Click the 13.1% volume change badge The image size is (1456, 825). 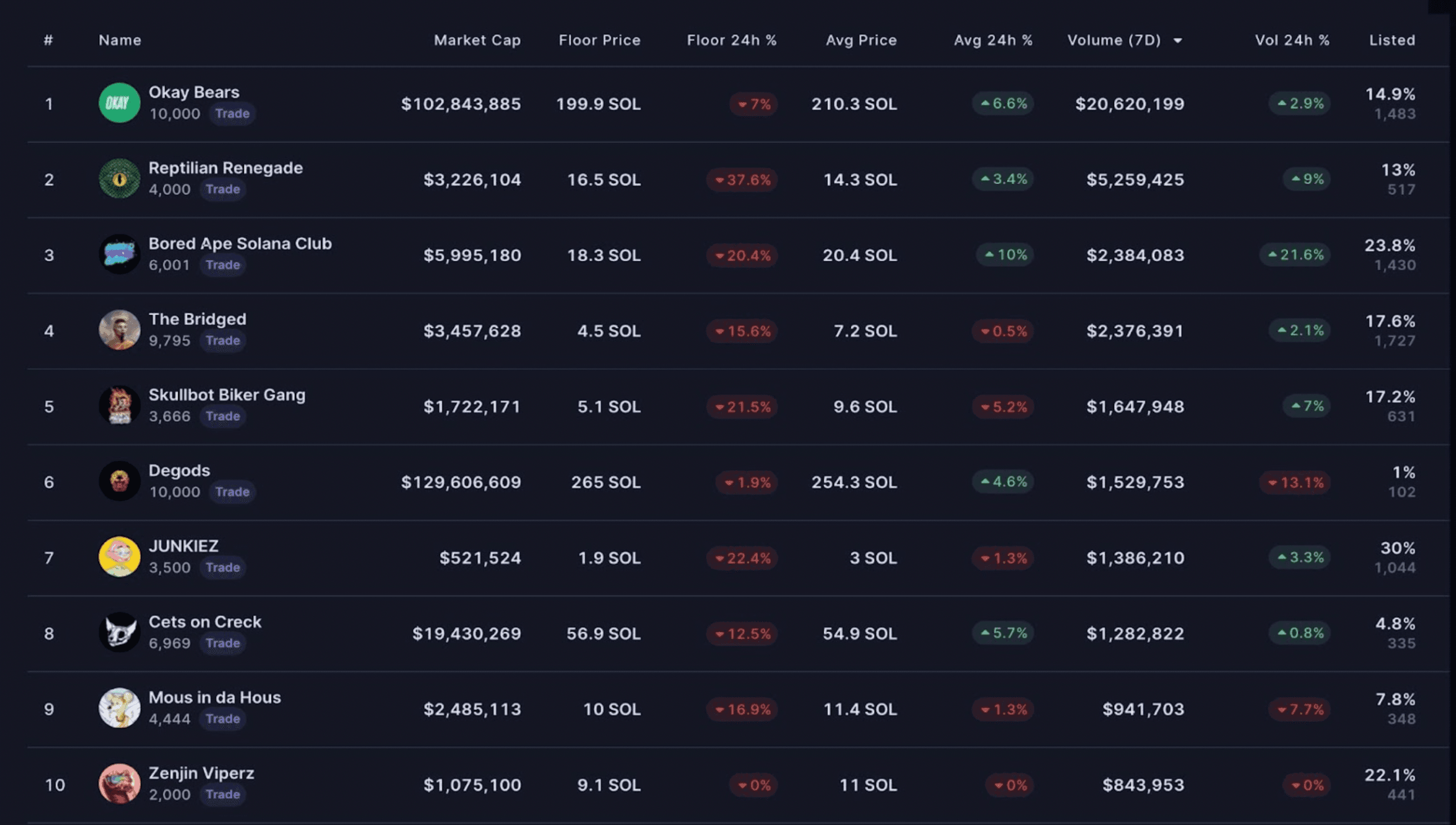coord(1295,483)
